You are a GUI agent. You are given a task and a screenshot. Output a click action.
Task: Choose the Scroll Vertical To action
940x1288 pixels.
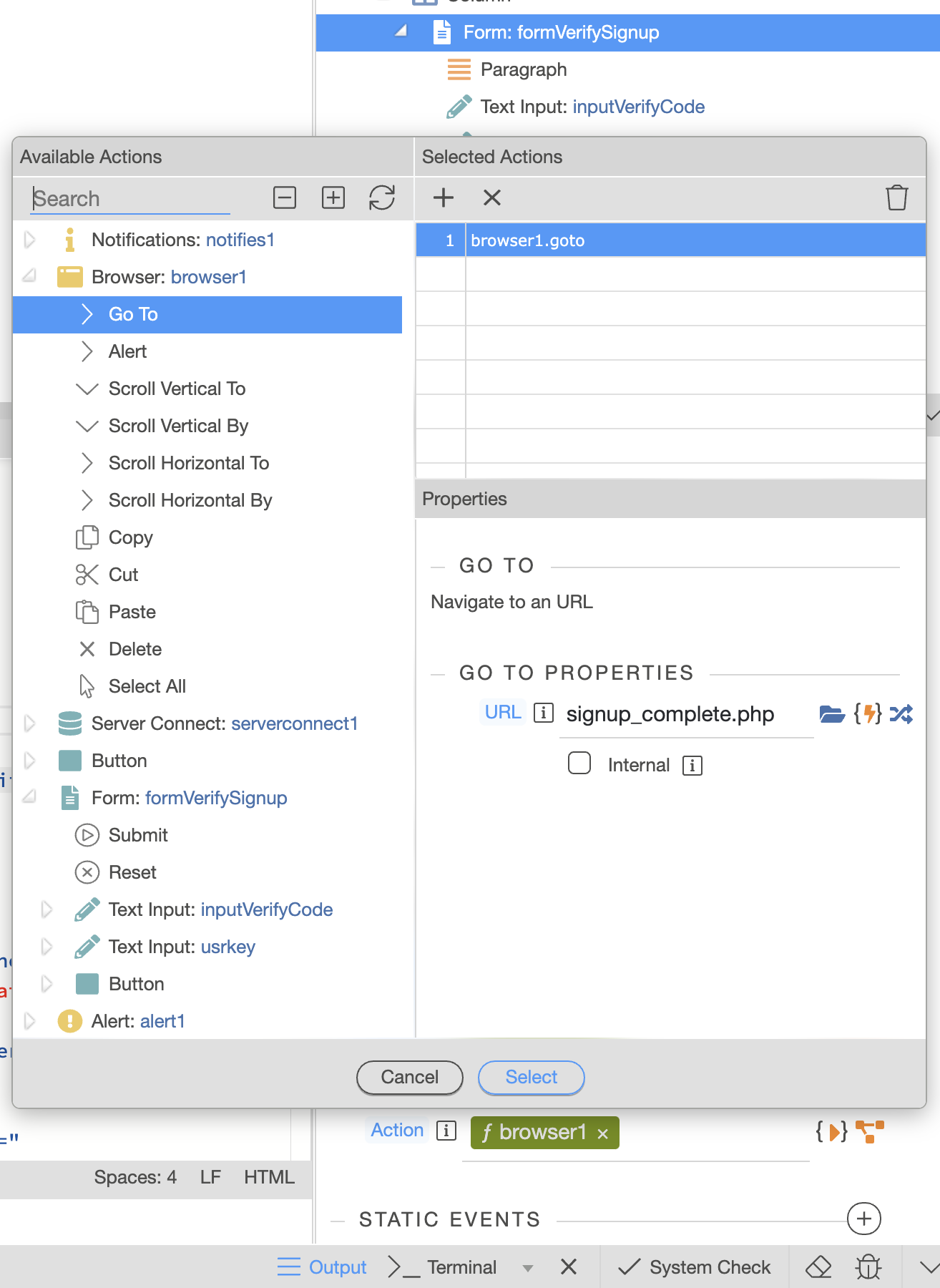pos(177,389)
